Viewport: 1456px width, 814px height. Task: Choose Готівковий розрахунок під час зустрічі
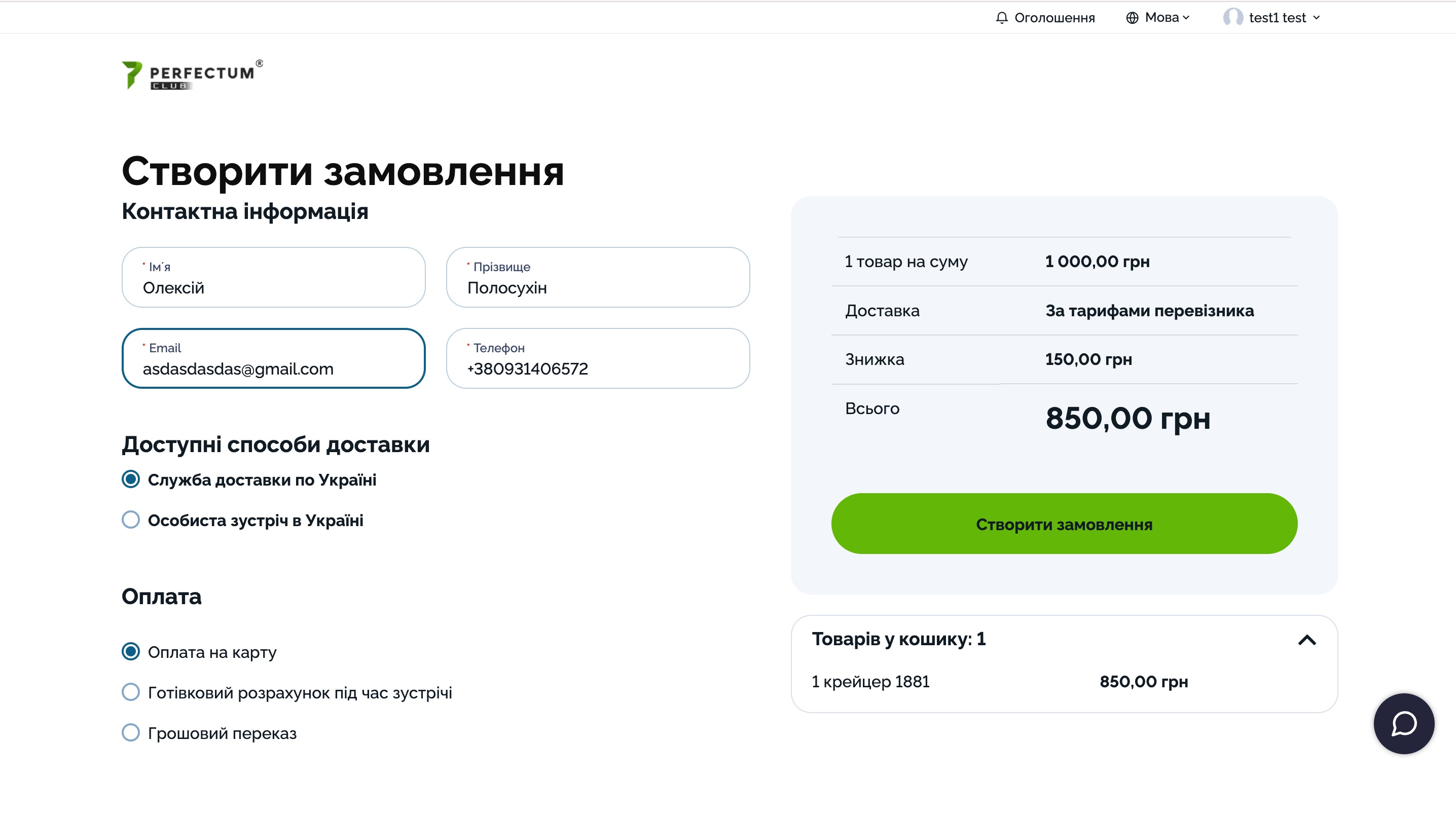(x=131, y=692)
